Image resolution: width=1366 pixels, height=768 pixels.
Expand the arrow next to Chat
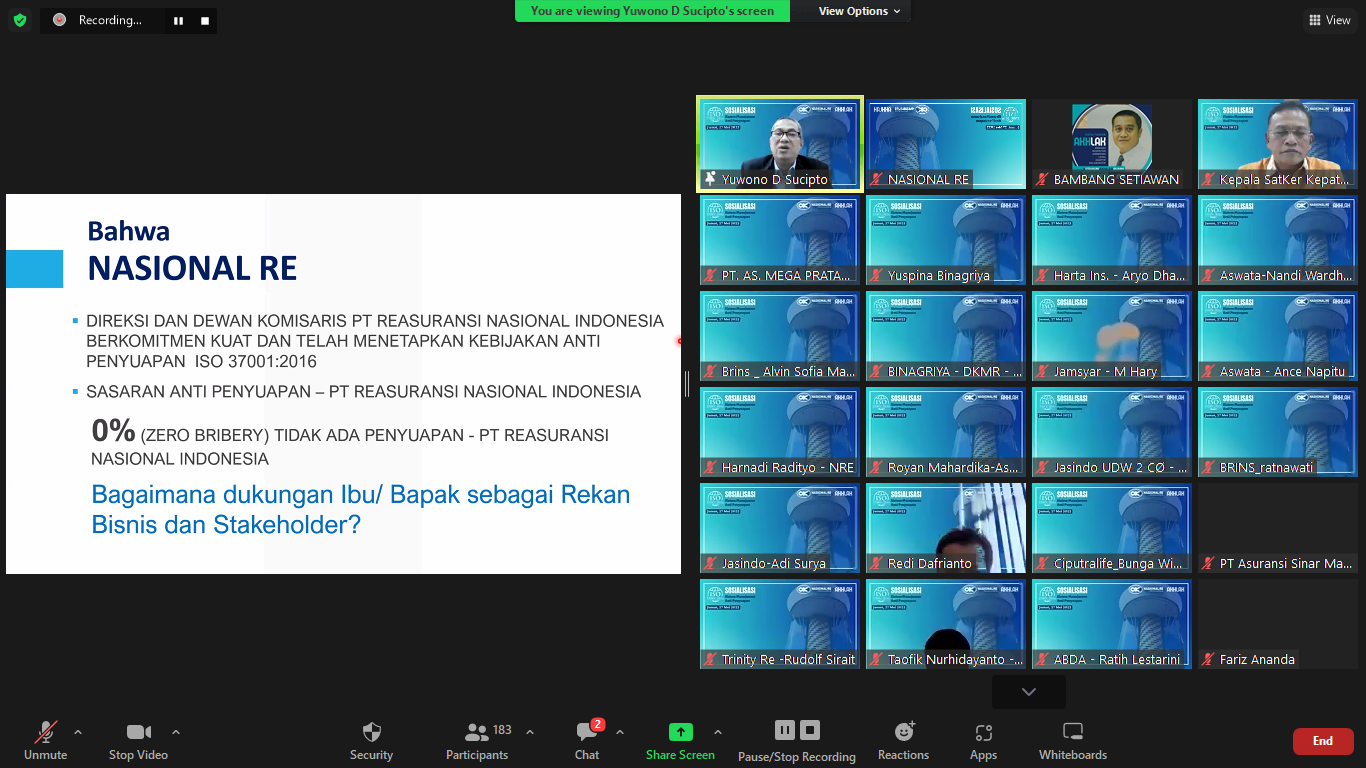[620, 732]
